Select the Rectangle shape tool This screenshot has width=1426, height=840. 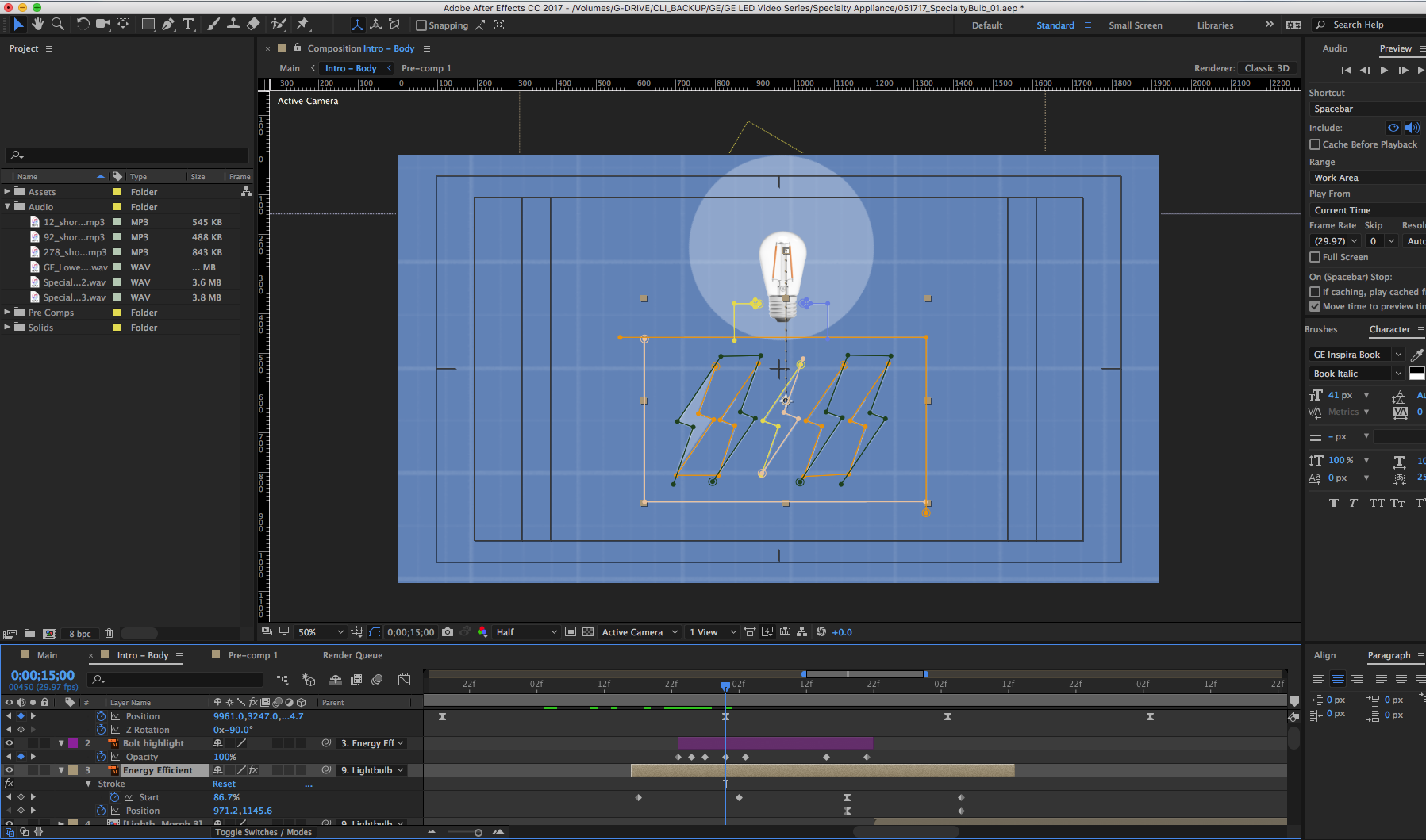coord(148,25)
